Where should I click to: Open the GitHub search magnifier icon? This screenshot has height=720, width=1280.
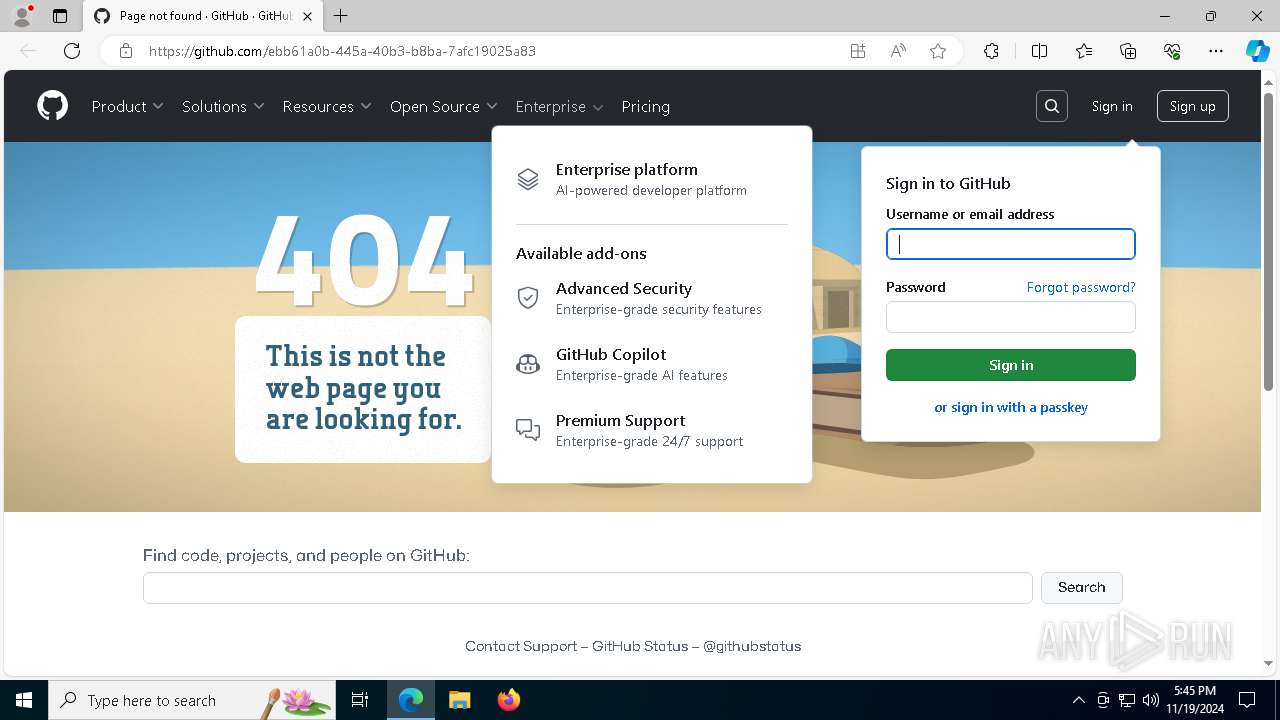(1052, 106)
